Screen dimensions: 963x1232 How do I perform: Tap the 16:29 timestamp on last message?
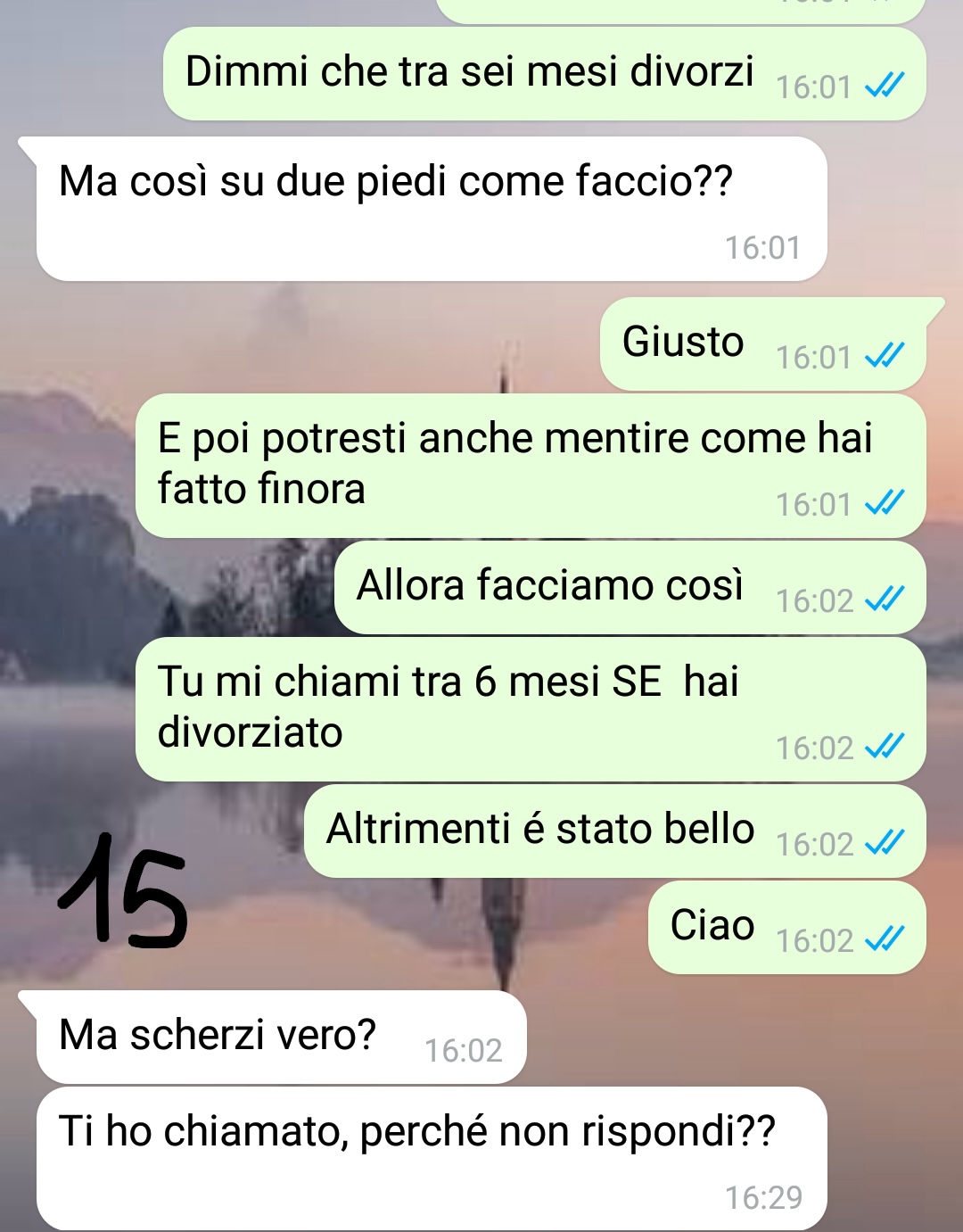[x=763, y=1197]
